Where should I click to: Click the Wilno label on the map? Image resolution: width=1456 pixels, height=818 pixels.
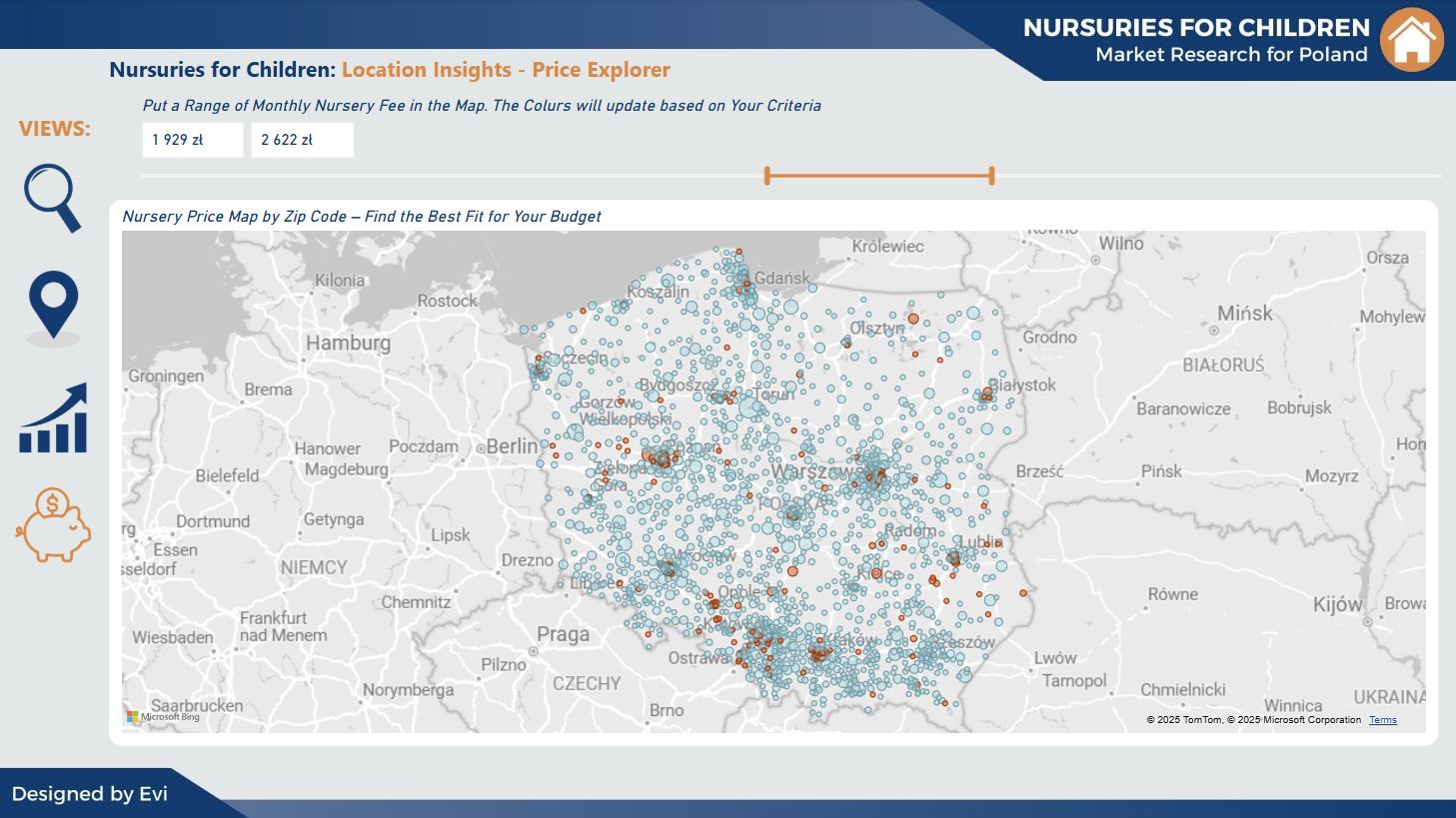(x=1121, y=243)
